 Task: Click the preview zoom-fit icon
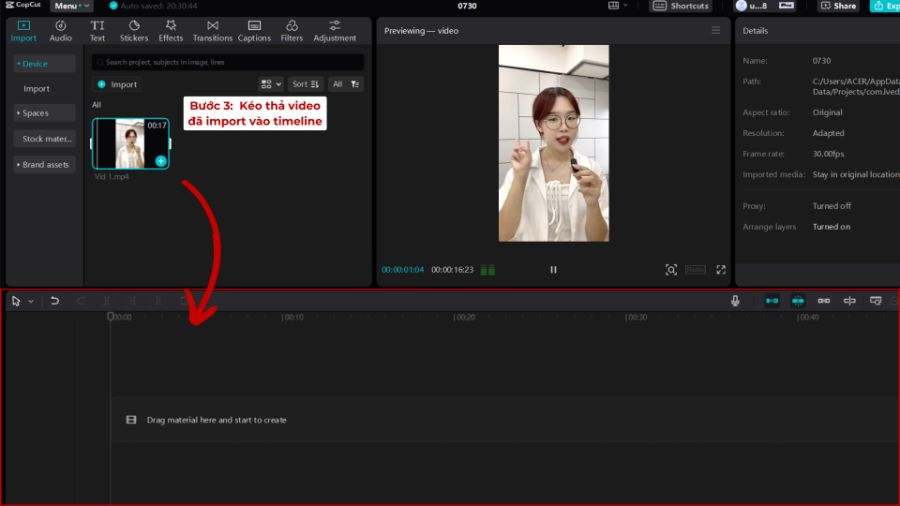671,270
